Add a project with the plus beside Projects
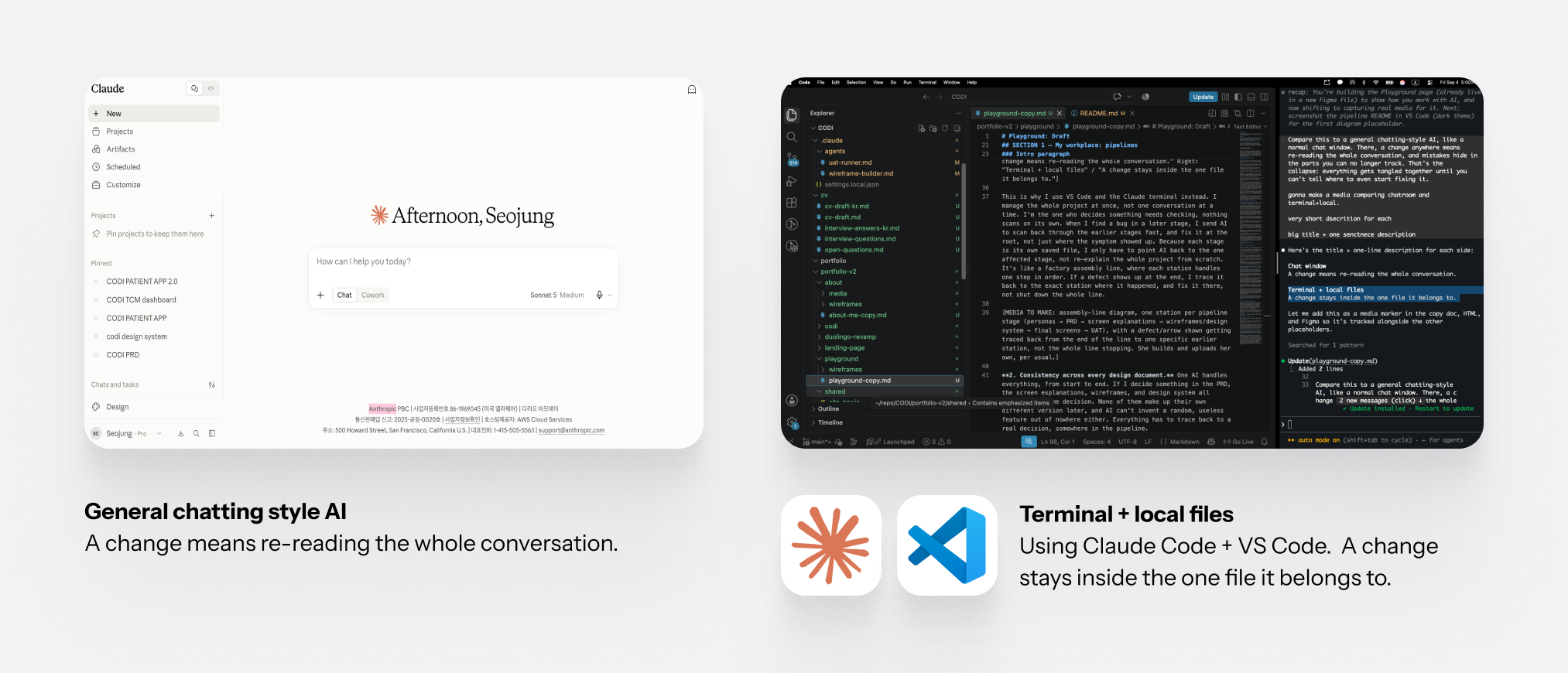Viewport: 1568px width, 673px height. (x=211, y=216)
